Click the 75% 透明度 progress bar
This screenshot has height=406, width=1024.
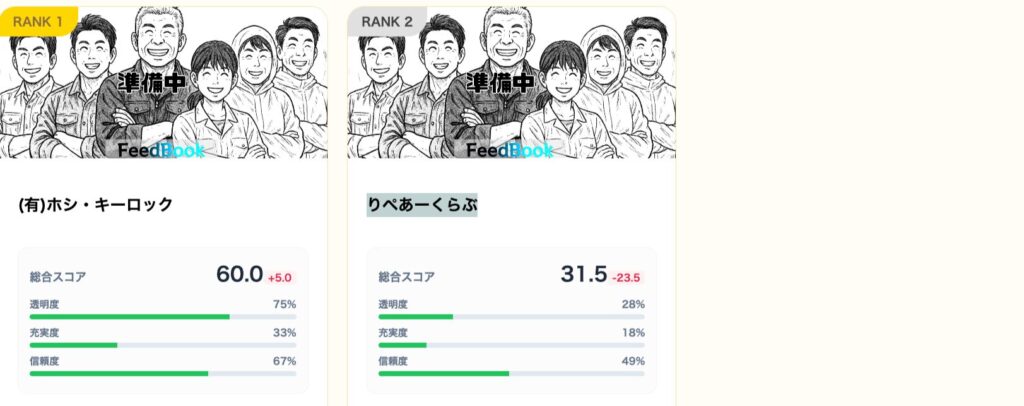click(x=163, y=316)
